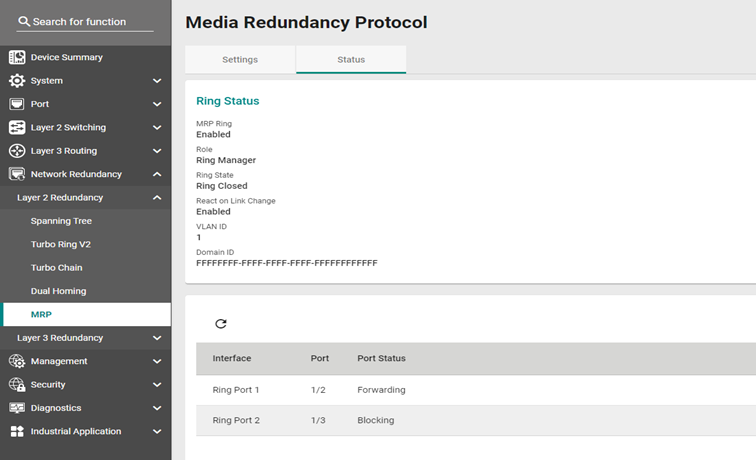Image resolution: width=756 pixels, height=460 pixels.
Task: Collapse the Network Redundancy section chevron
Action: (157, 174)
